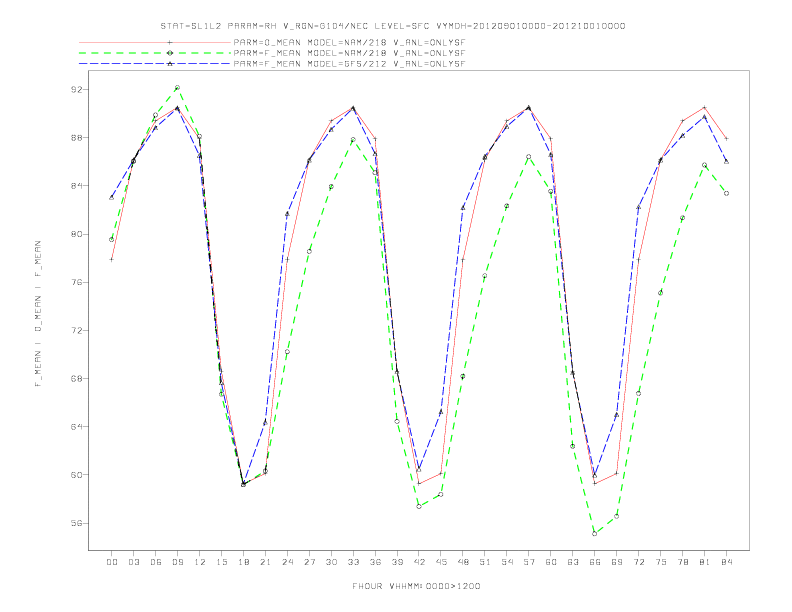Click forecast hour label 69 on x-axis
The image size is (792, 612).
[x=617, y=562]
